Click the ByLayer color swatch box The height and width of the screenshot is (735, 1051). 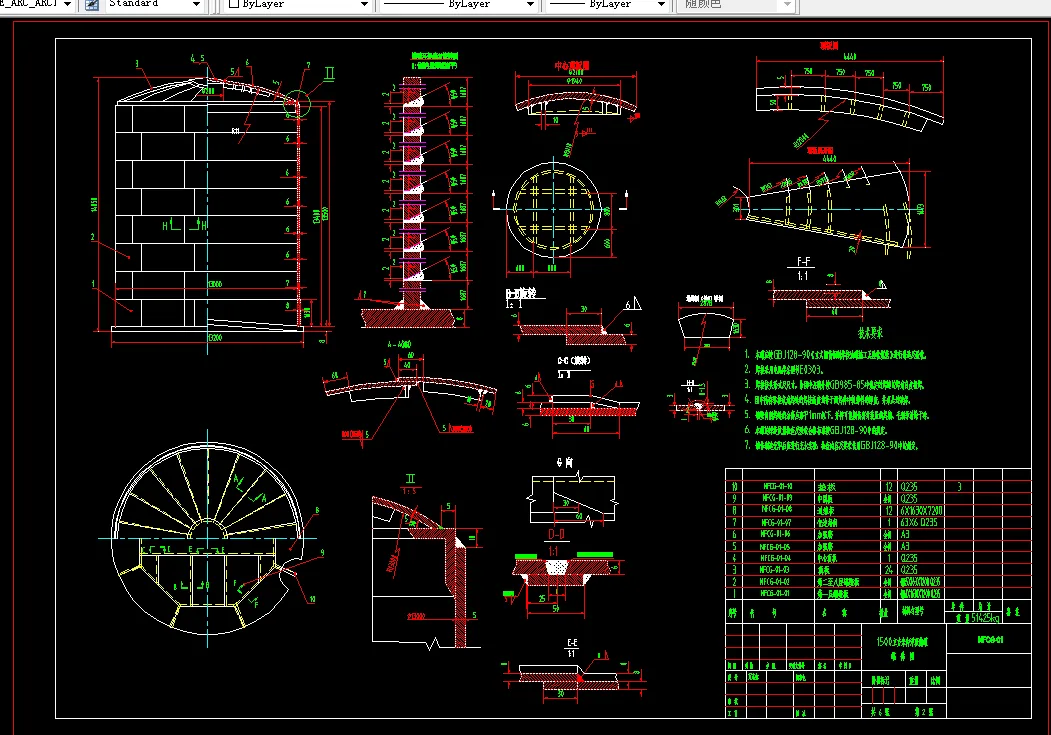pyautogui.click(x=234, y=4)
